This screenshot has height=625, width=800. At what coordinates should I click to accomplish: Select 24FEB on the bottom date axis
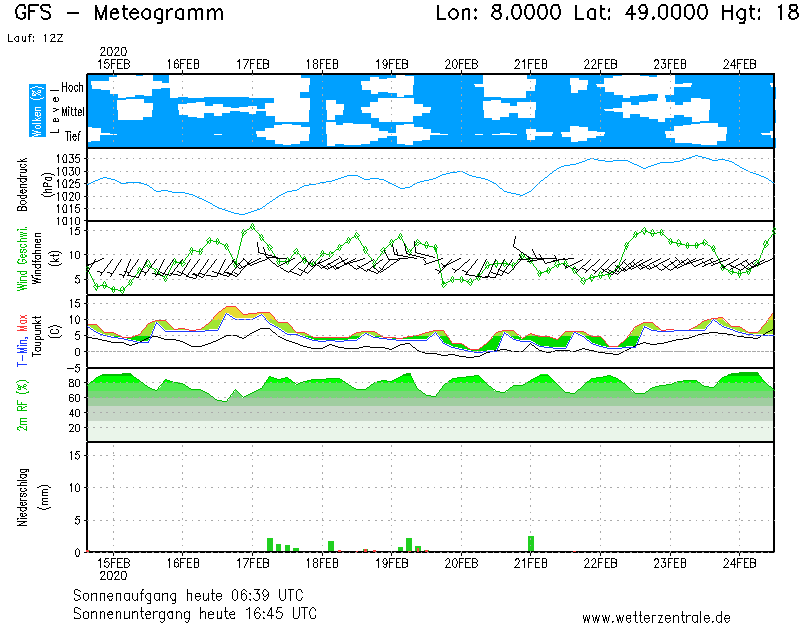(x=739, y=563)
